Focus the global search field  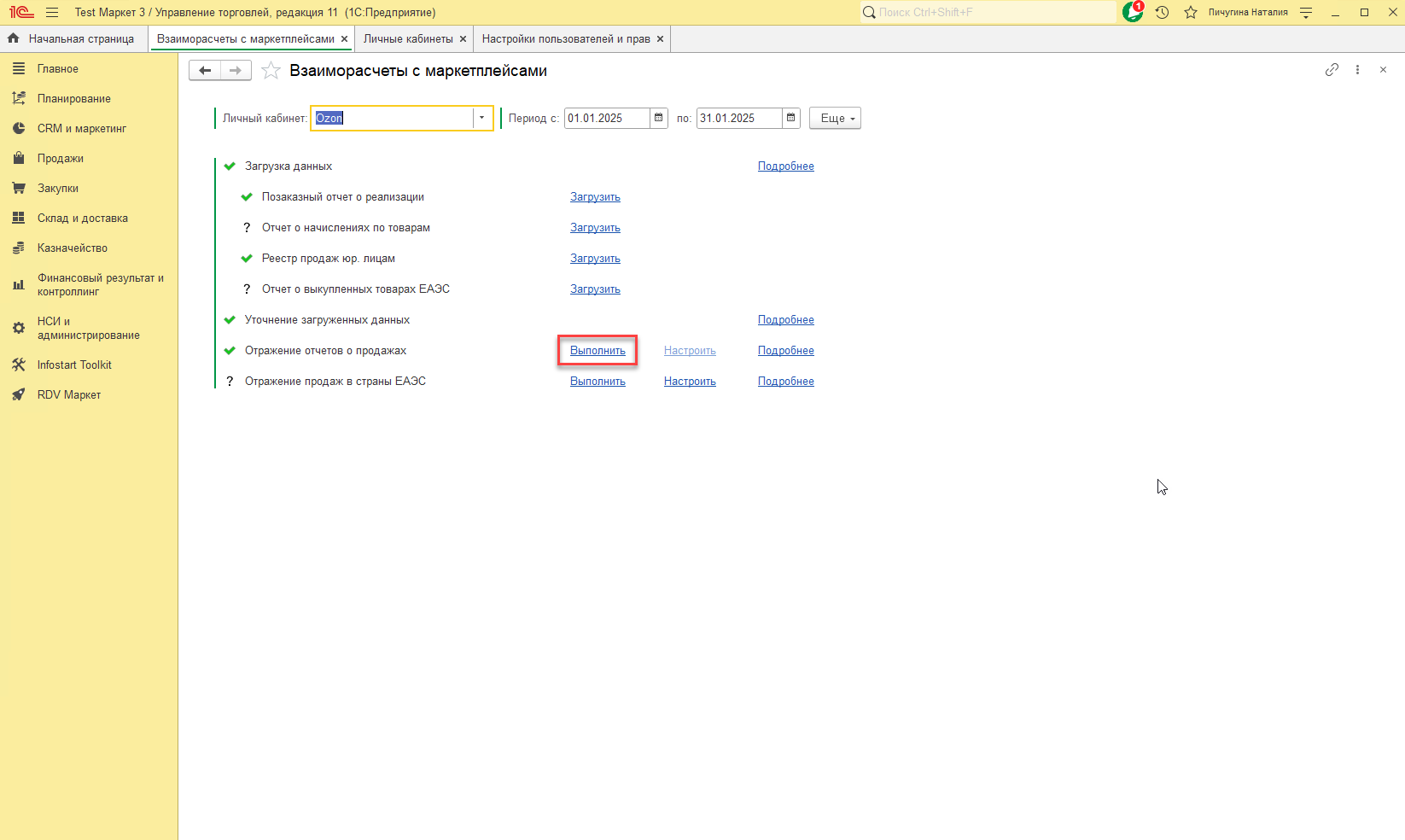pos(988,12)
